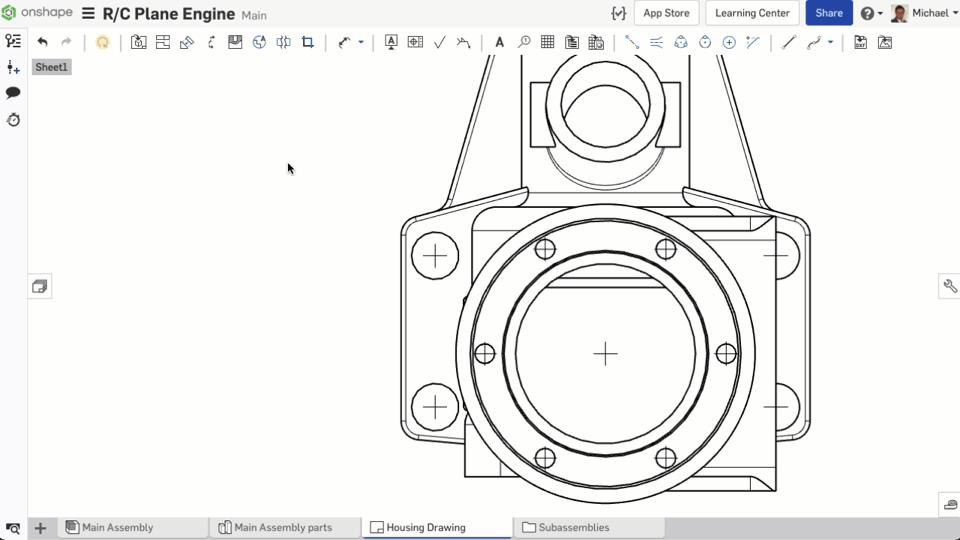
Task: Select the Sheet1 label
Action: (51, 67)
